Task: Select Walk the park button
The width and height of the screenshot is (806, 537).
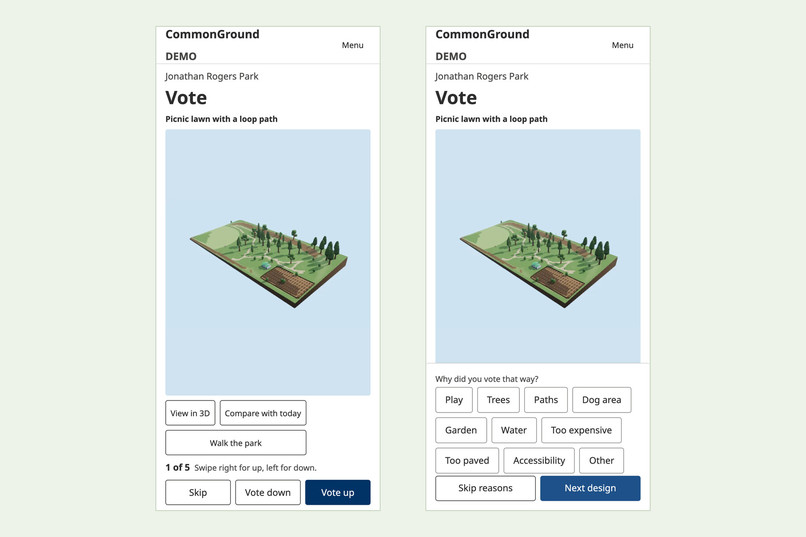Action: [235, 443]
